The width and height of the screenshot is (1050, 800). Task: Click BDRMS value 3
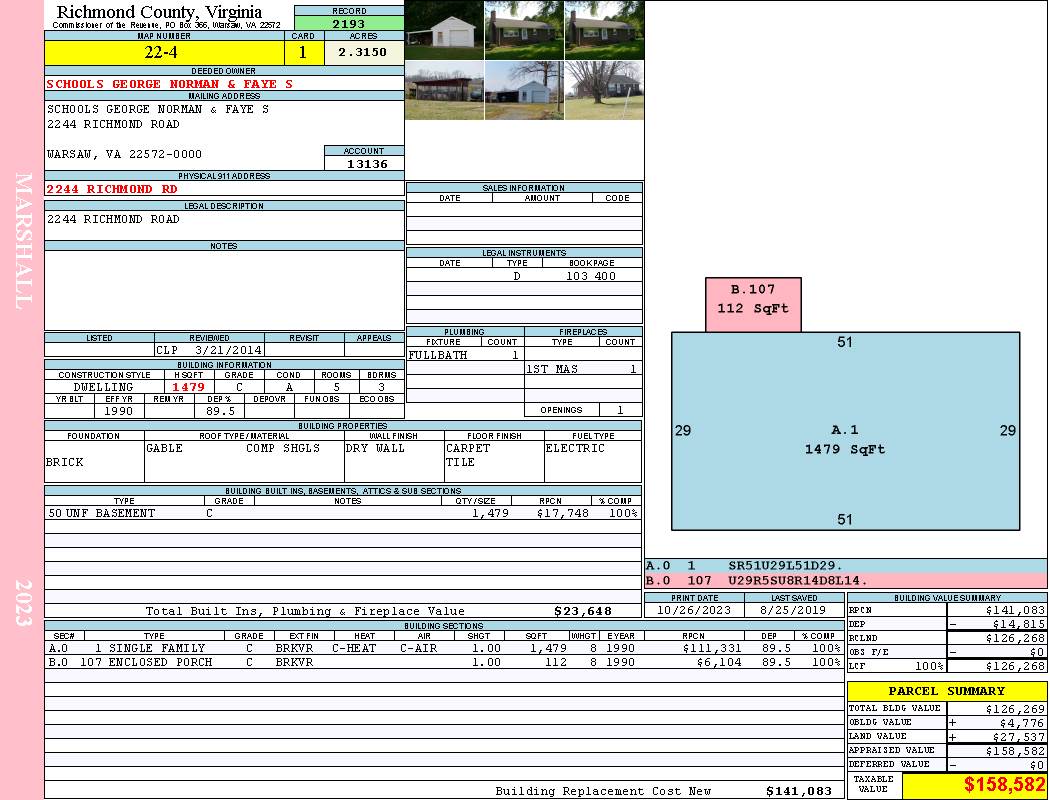pos(382,387)
